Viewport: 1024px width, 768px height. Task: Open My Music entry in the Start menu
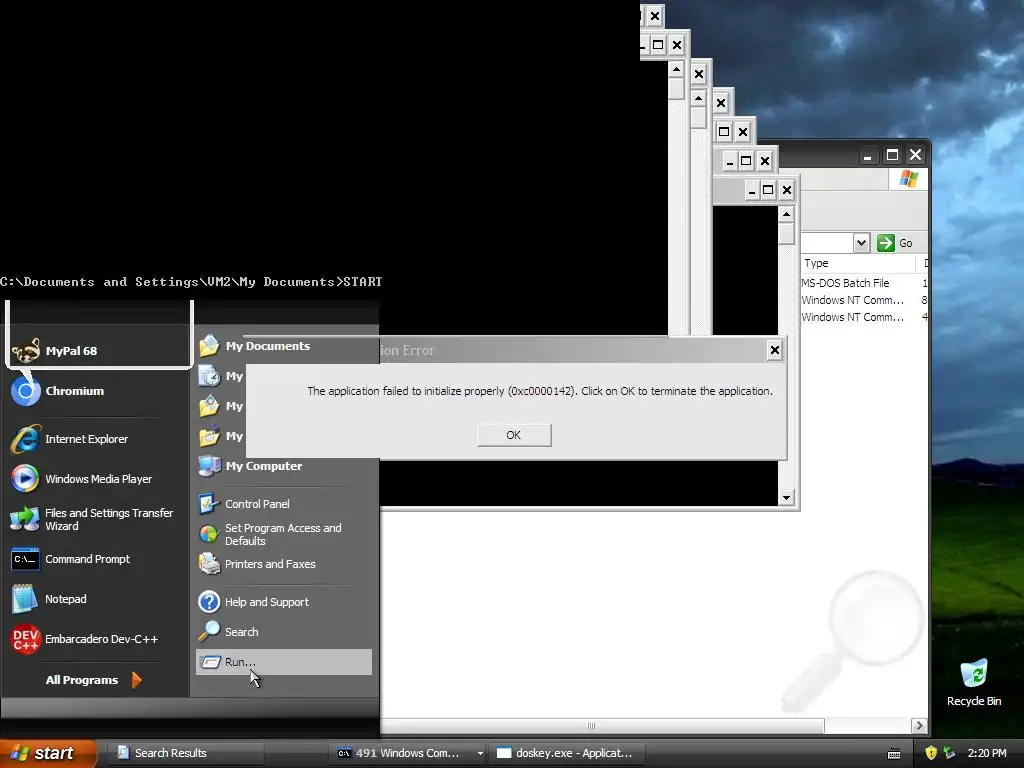220,436
